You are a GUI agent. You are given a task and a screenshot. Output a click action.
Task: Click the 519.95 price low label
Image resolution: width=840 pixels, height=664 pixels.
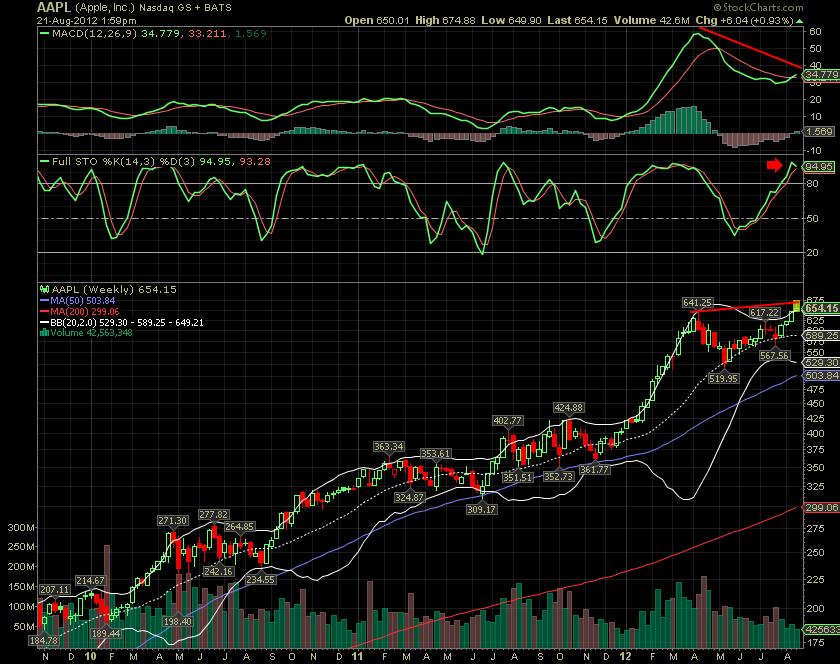coord(723,378)
